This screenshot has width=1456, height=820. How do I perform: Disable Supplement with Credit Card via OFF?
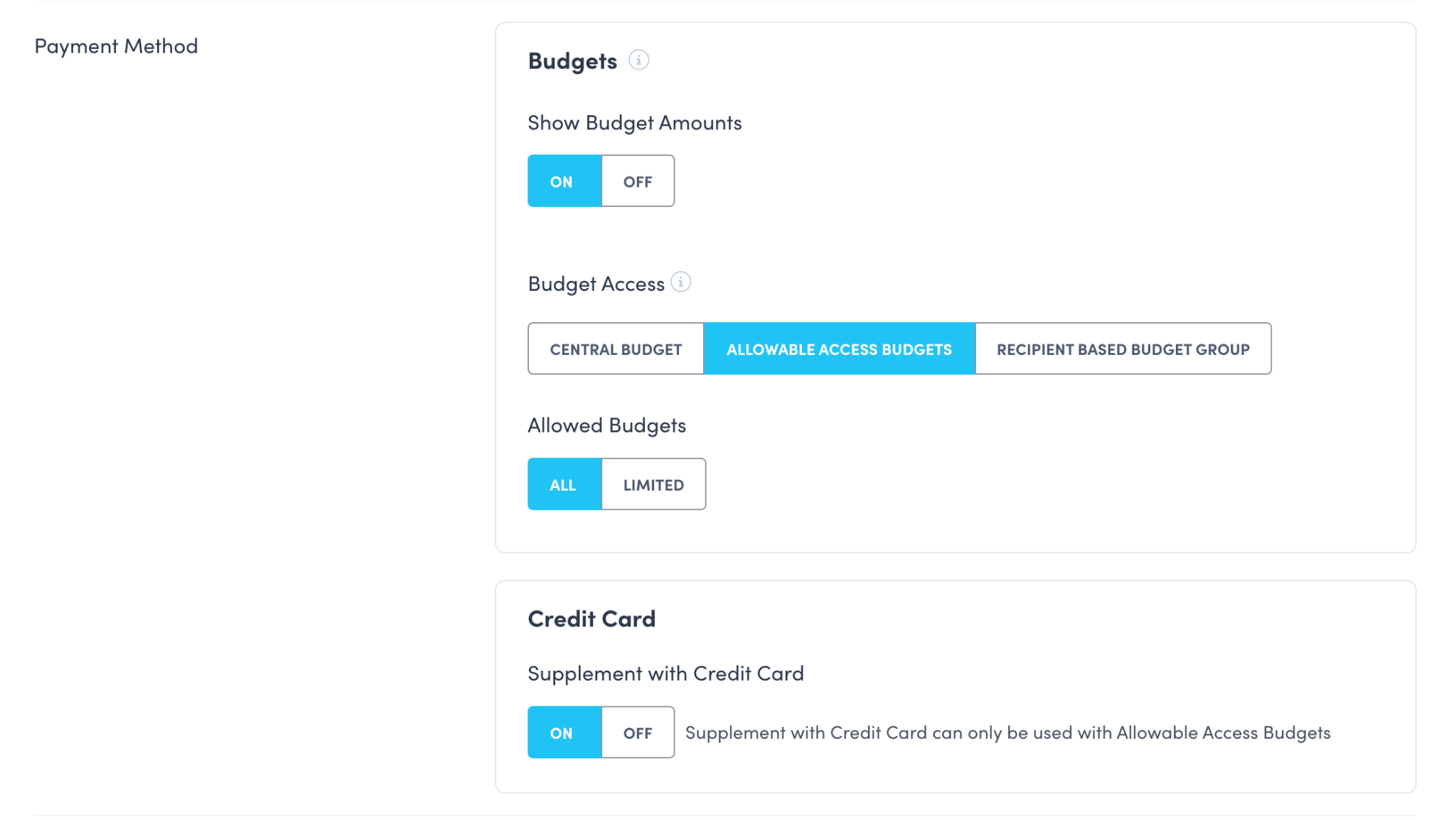click(638, 733)
